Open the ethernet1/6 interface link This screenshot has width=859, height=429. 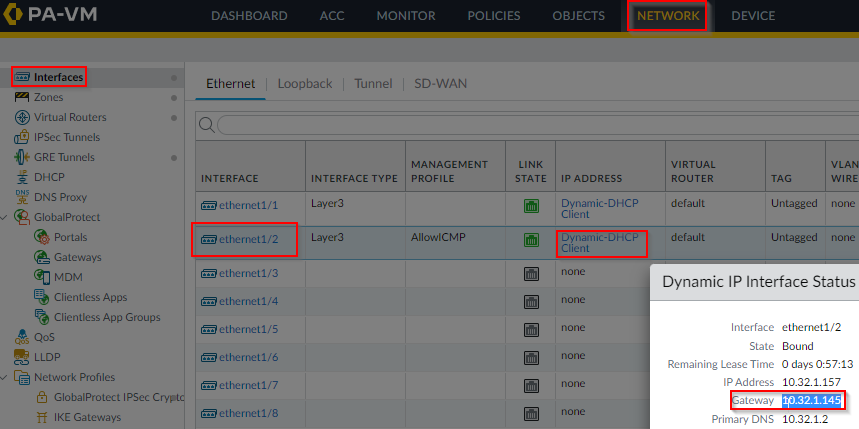pos(249,357)
